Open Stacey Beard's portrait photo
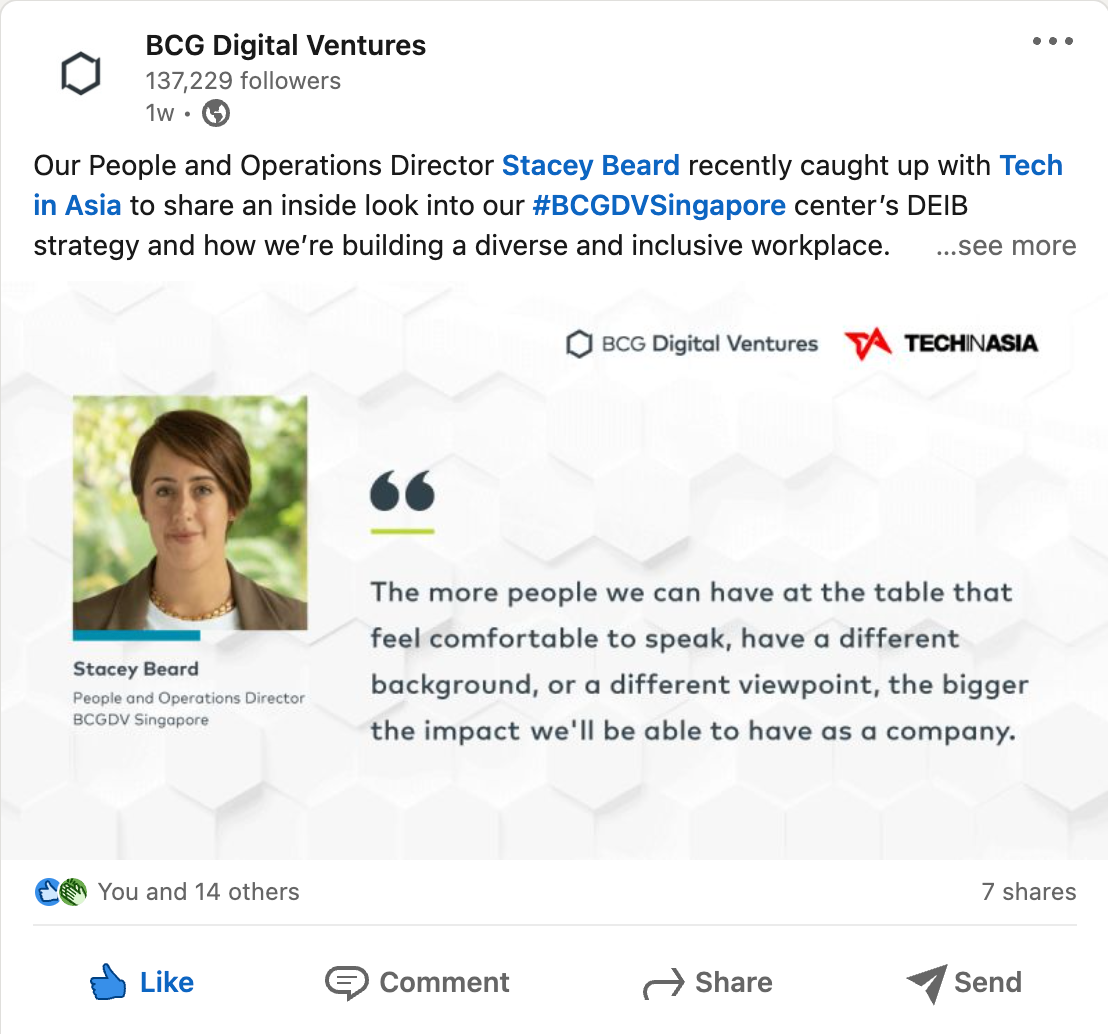 coord(190,512)
